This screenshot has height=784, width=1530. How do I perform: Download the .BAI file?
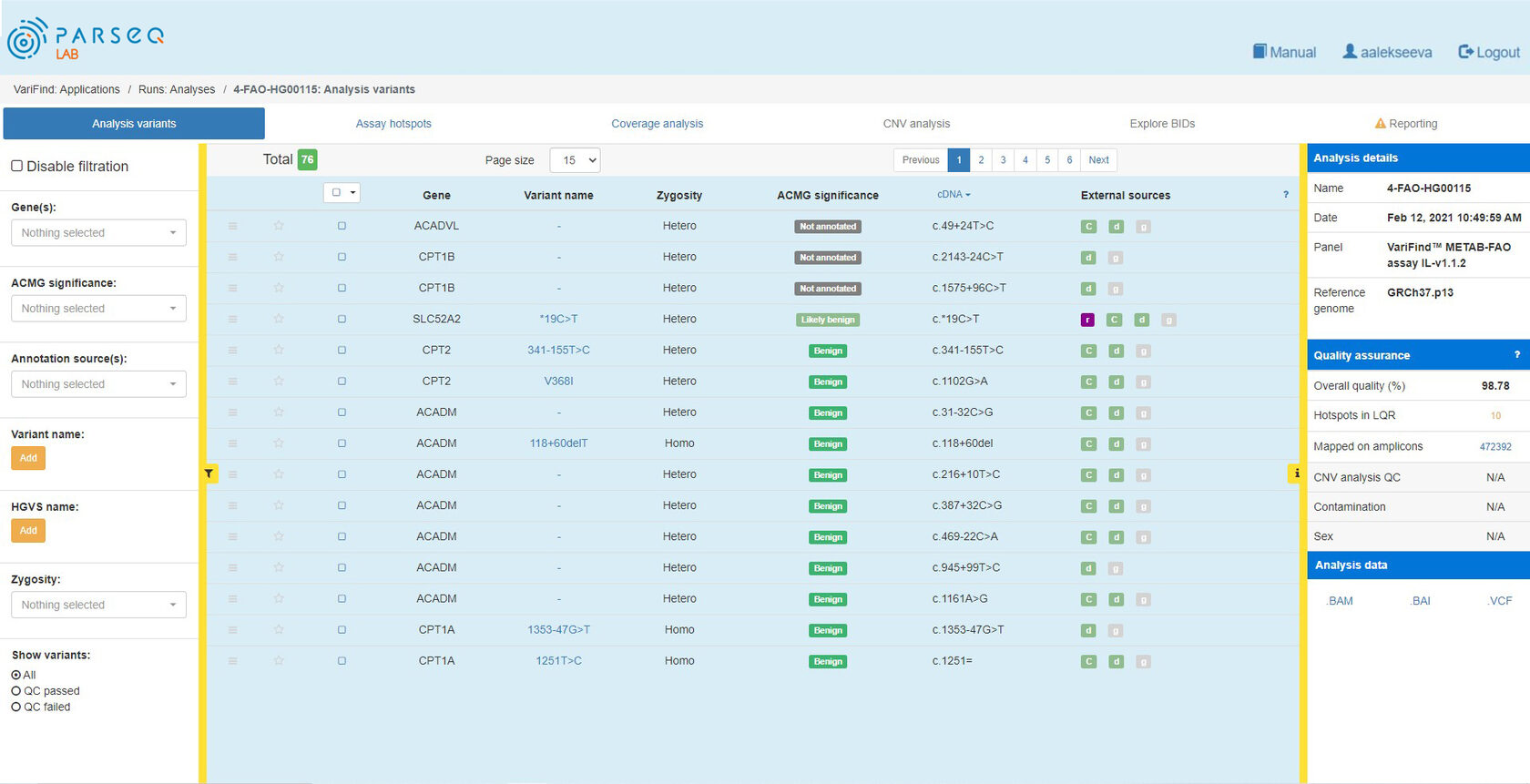1420,601
